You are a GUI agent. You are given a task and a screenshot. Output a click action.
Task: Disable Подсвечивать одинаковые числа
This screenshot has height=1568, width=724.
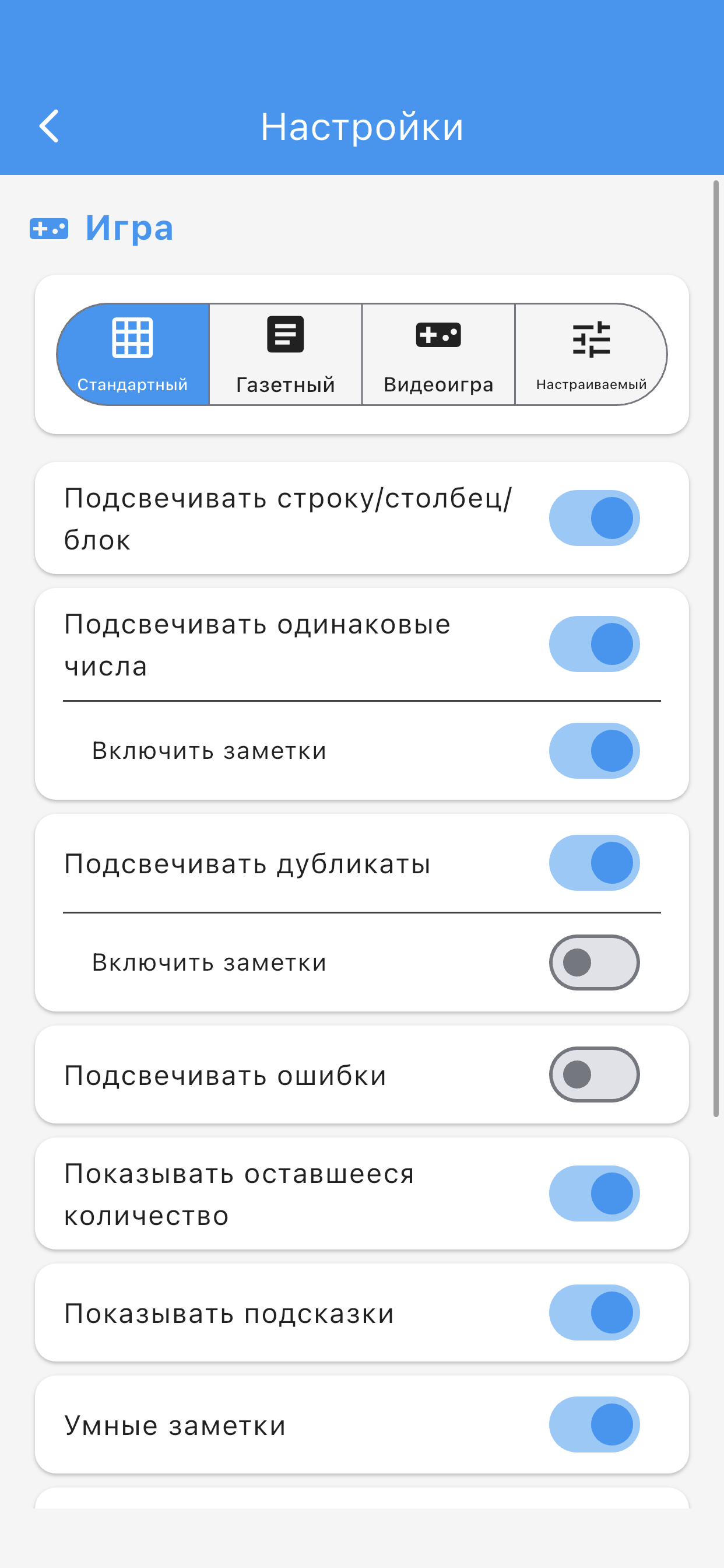coord(593,644)
